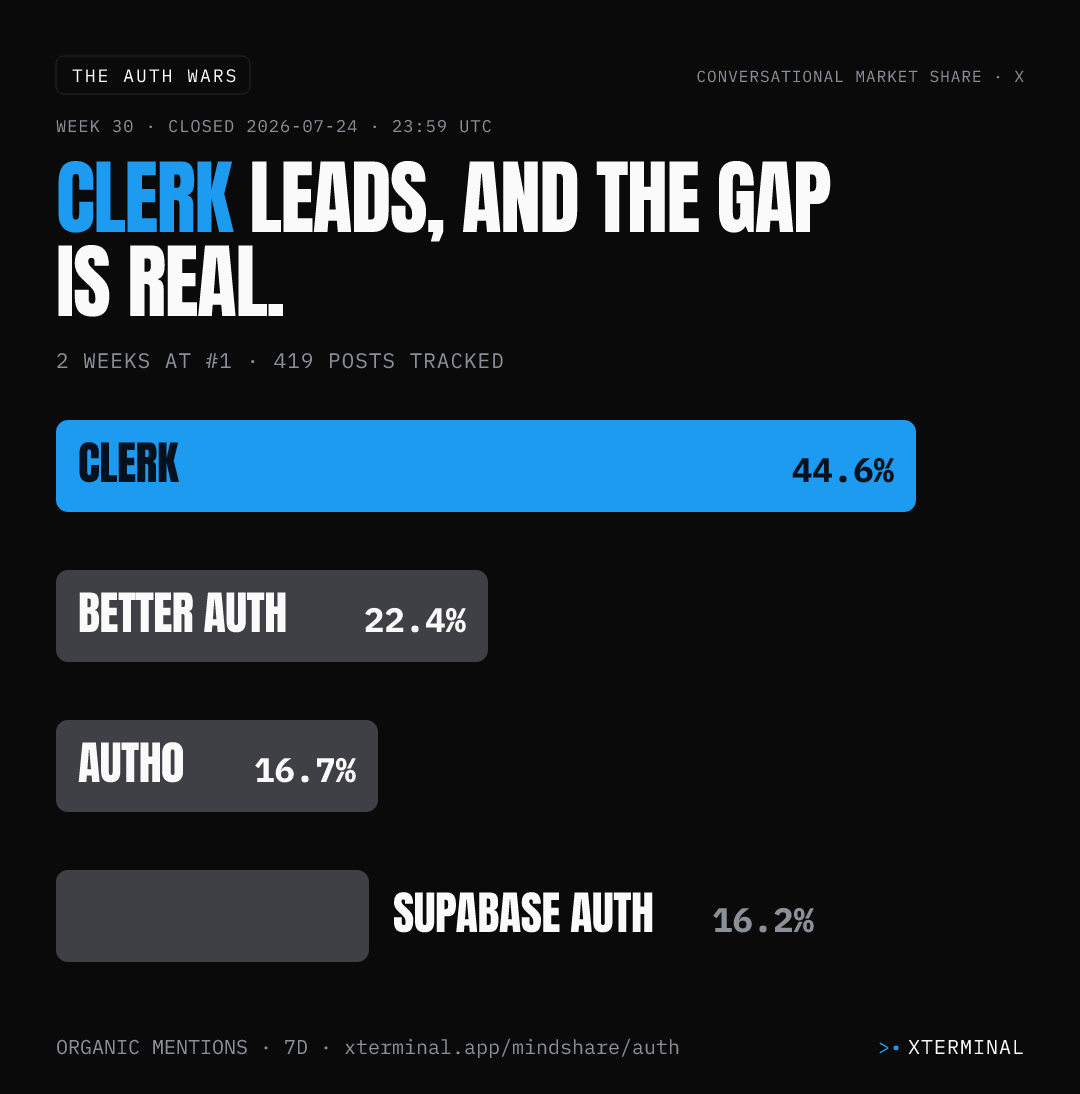Image resolution: width=1080 pixels, height=1094 pixels.
Task: Select the Auth0 bar
Action: [x=217, y=766]
